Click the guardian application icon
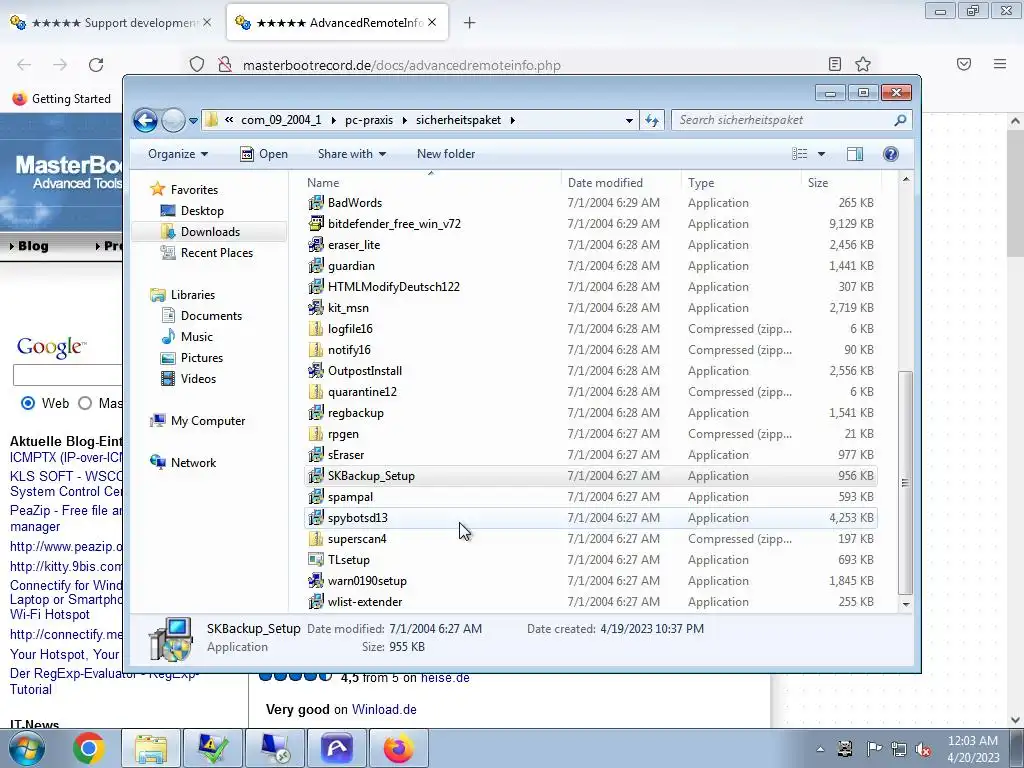The image size is (1024, 768). [x=316, y=266]
